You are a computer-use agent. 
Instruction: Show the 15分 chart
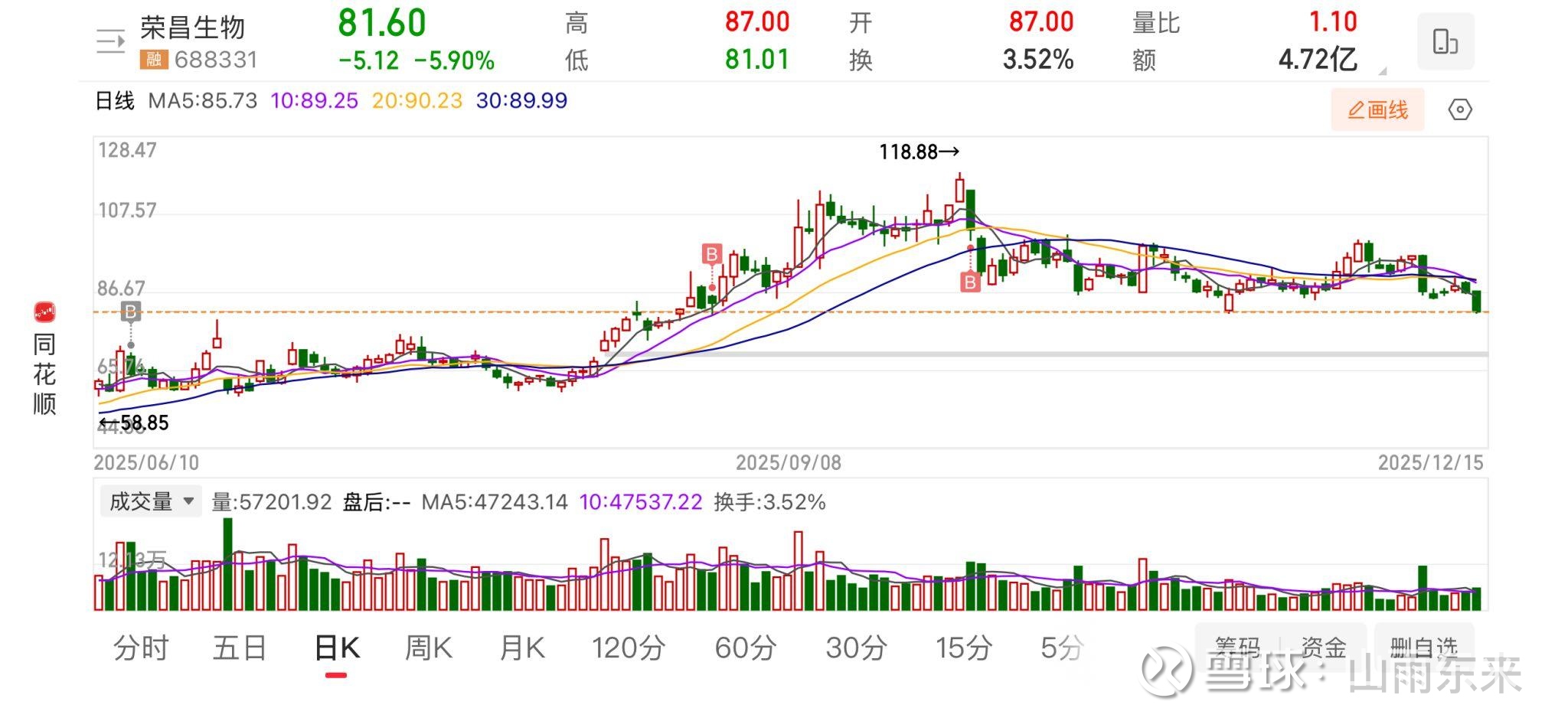(964, 649)
